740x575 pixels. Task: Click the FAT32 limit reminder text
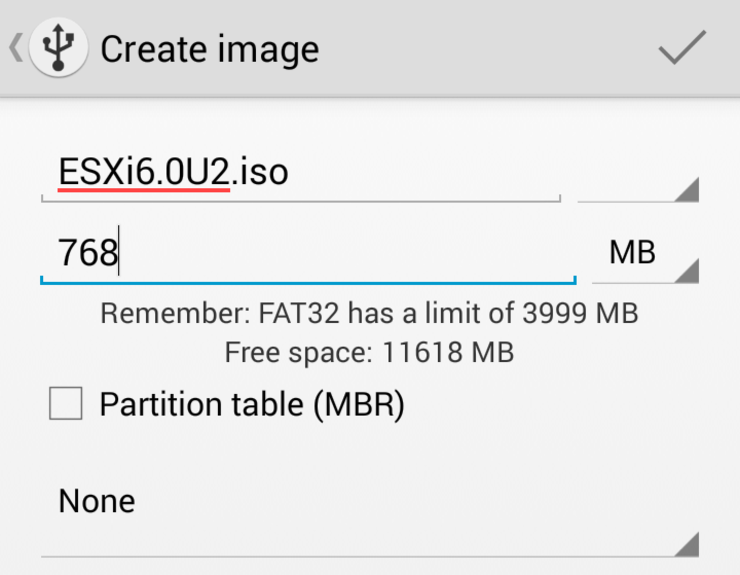pos(370,313)
